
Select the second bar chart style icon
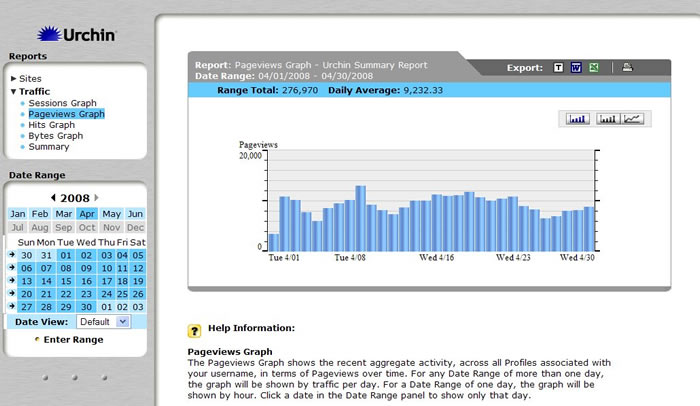click(x=608, y=119)
